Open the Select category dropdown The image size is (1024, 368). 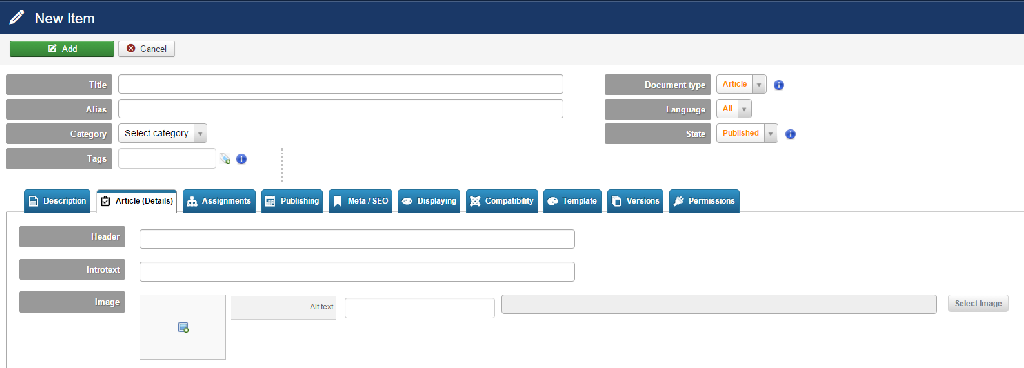tap(163, 133)
